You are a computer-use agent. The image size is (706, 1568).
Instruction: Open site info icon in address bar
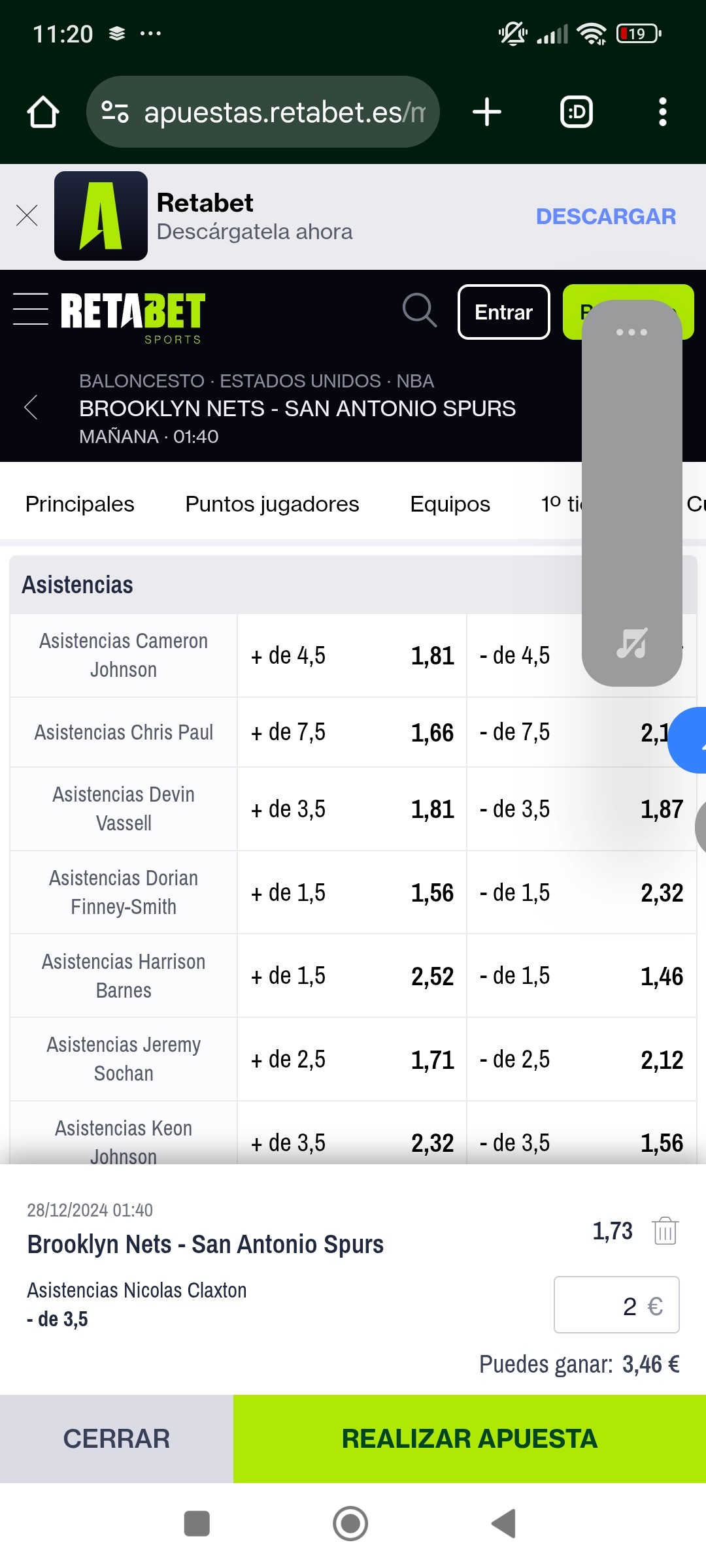[115, 112]
